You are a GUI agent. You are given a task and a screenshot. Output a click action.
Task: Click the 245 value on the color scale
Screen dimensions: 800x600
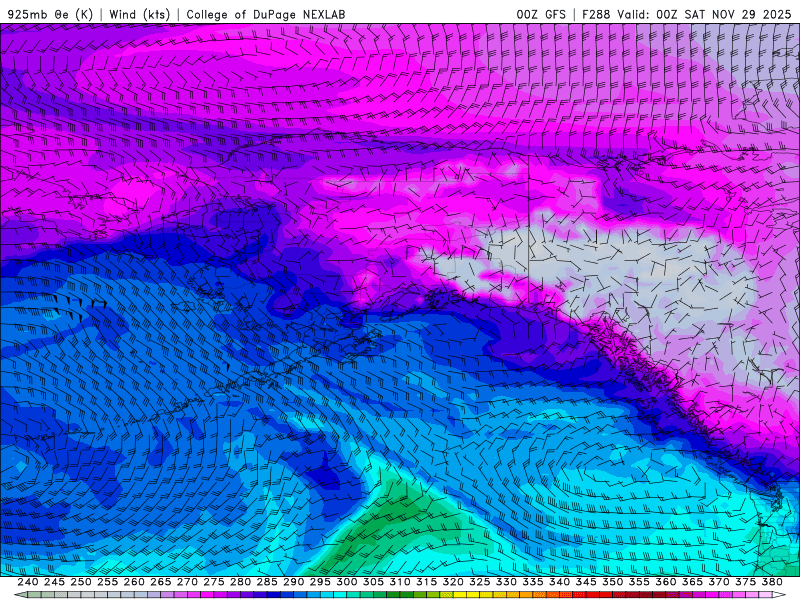click(54, 582)
